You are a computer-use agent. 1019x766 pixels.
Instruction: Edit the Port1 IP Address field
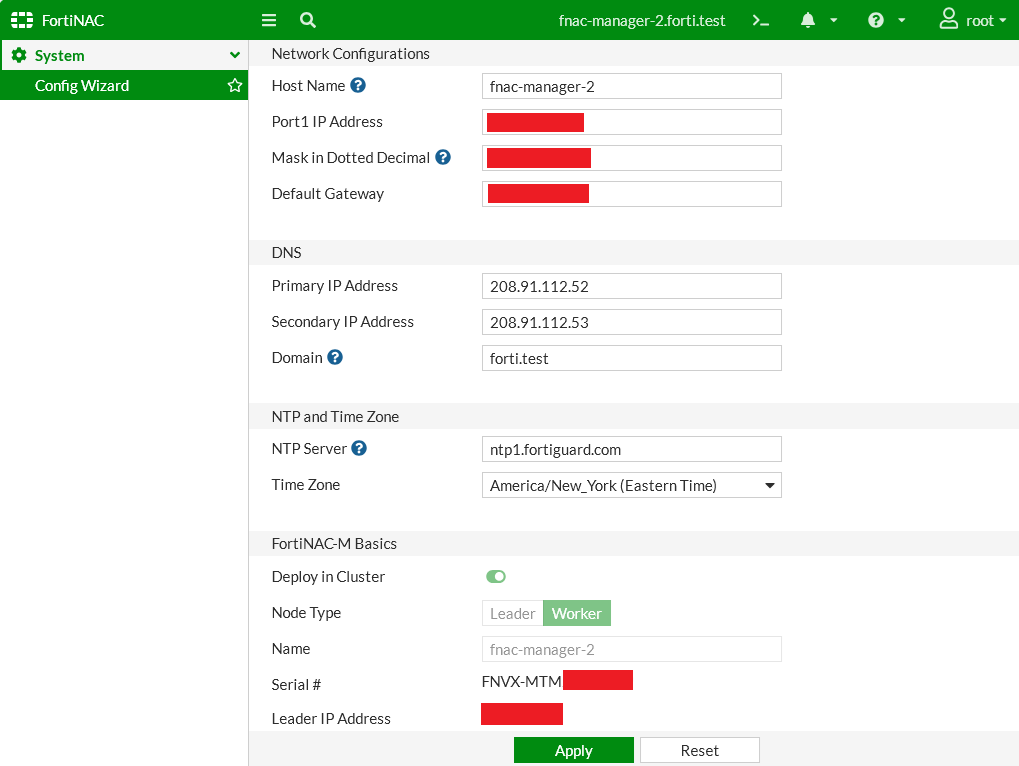pos(632,122)
